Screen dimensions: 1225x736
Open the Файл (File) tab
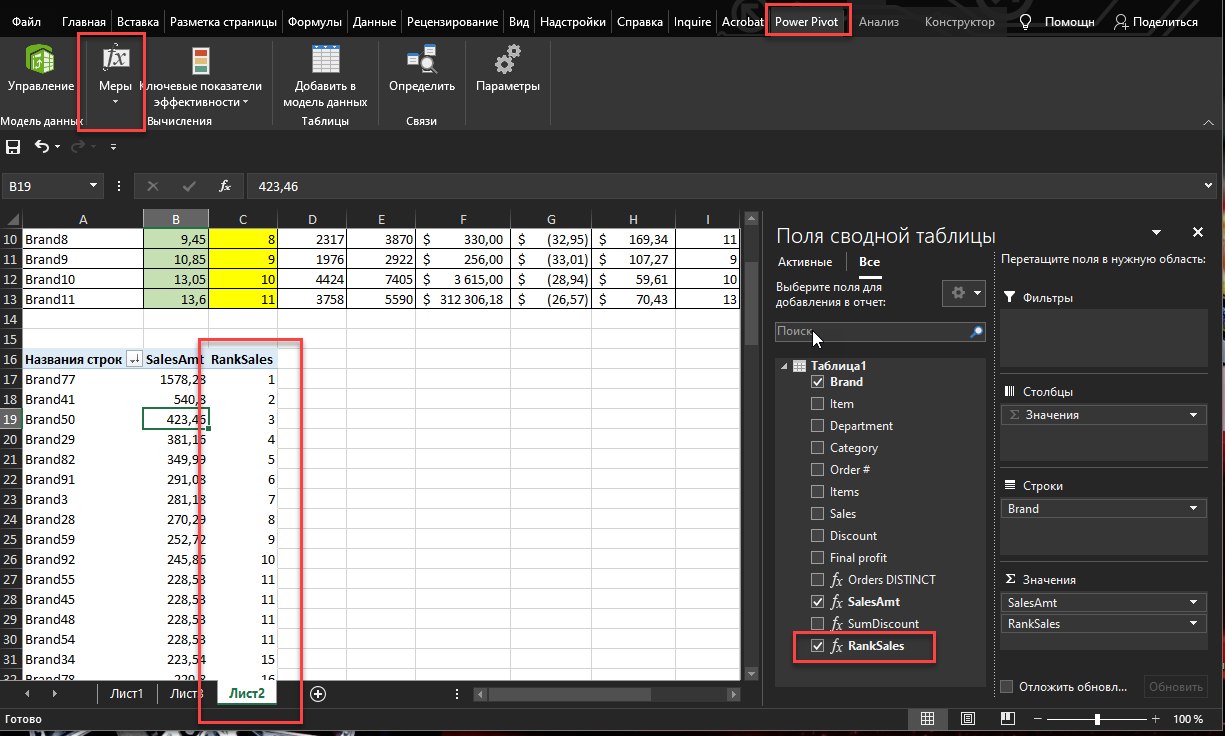27,21
